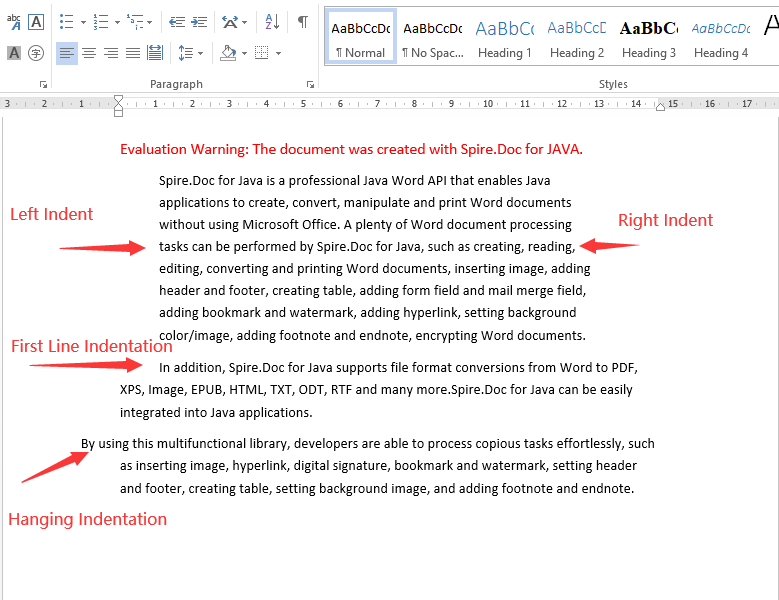Click paragraph starting 'By using this multifunctional'
Image resolution: width=779 pixels, height=600 pixels.
368,466
